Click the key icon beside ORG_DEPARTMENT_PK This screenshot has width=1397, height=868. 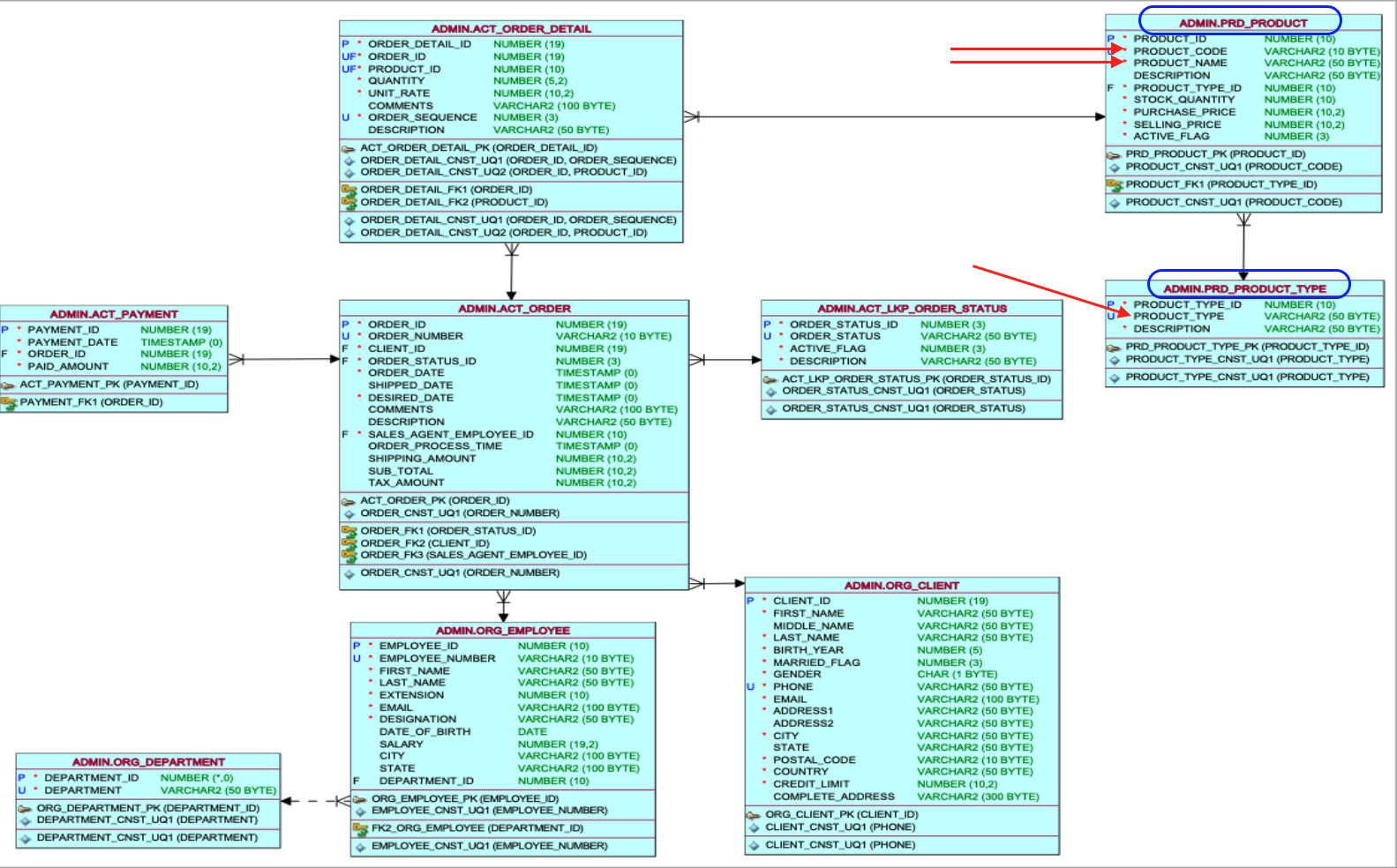(x=25, y=808)
